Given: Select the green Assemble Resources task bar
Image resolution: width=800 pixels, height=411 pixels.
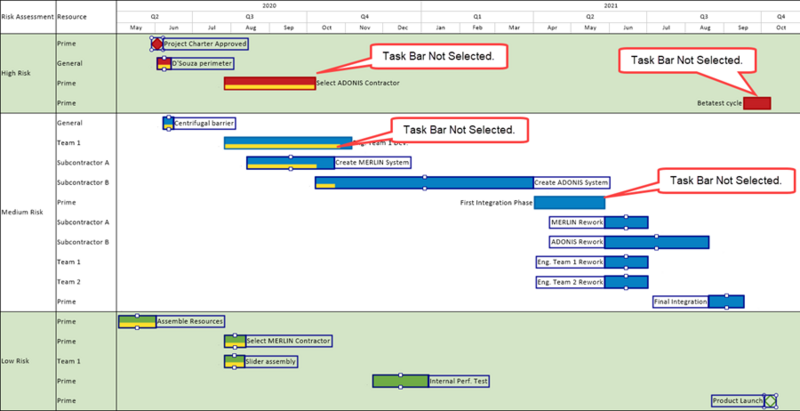Looking at the screenshot, I should (x=137, y=322).
